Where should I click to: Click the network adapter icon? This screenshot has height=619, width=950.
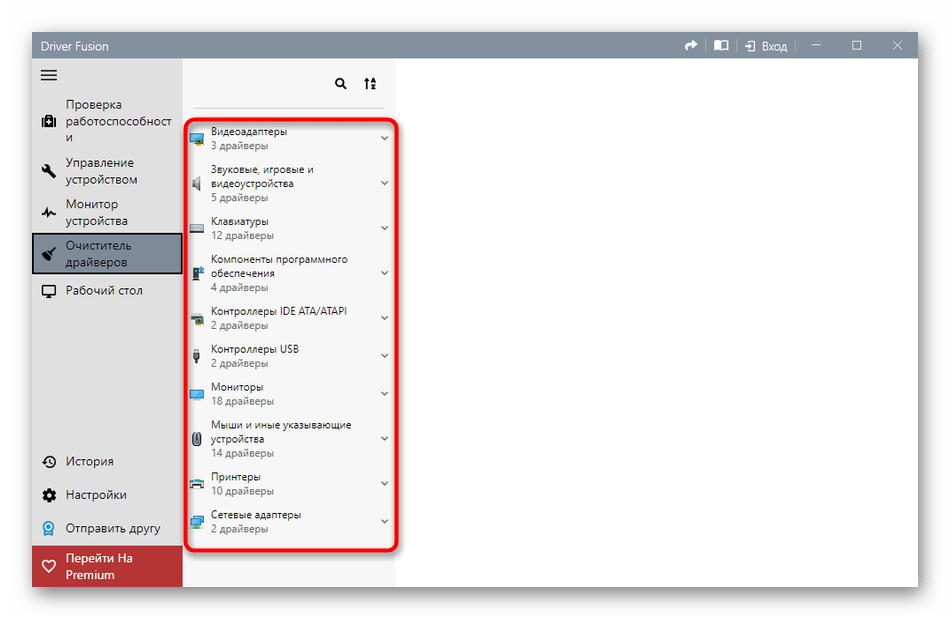pos(197,521)
